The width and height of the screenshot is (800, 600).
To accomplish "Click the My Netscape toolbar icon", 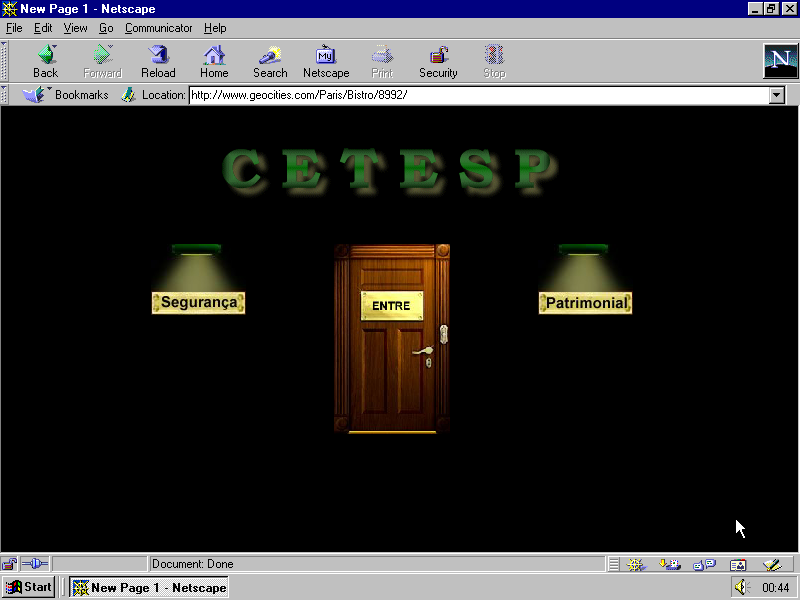I will [326, 61].
